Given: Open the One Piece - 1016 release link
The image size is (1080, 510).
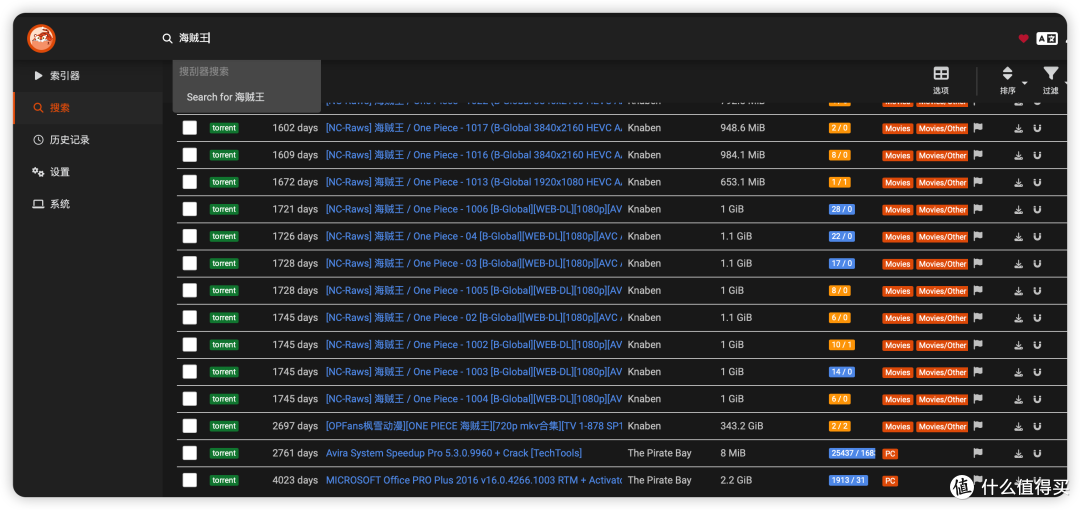Looking at the screenshot, I should (x=474, y=155).
